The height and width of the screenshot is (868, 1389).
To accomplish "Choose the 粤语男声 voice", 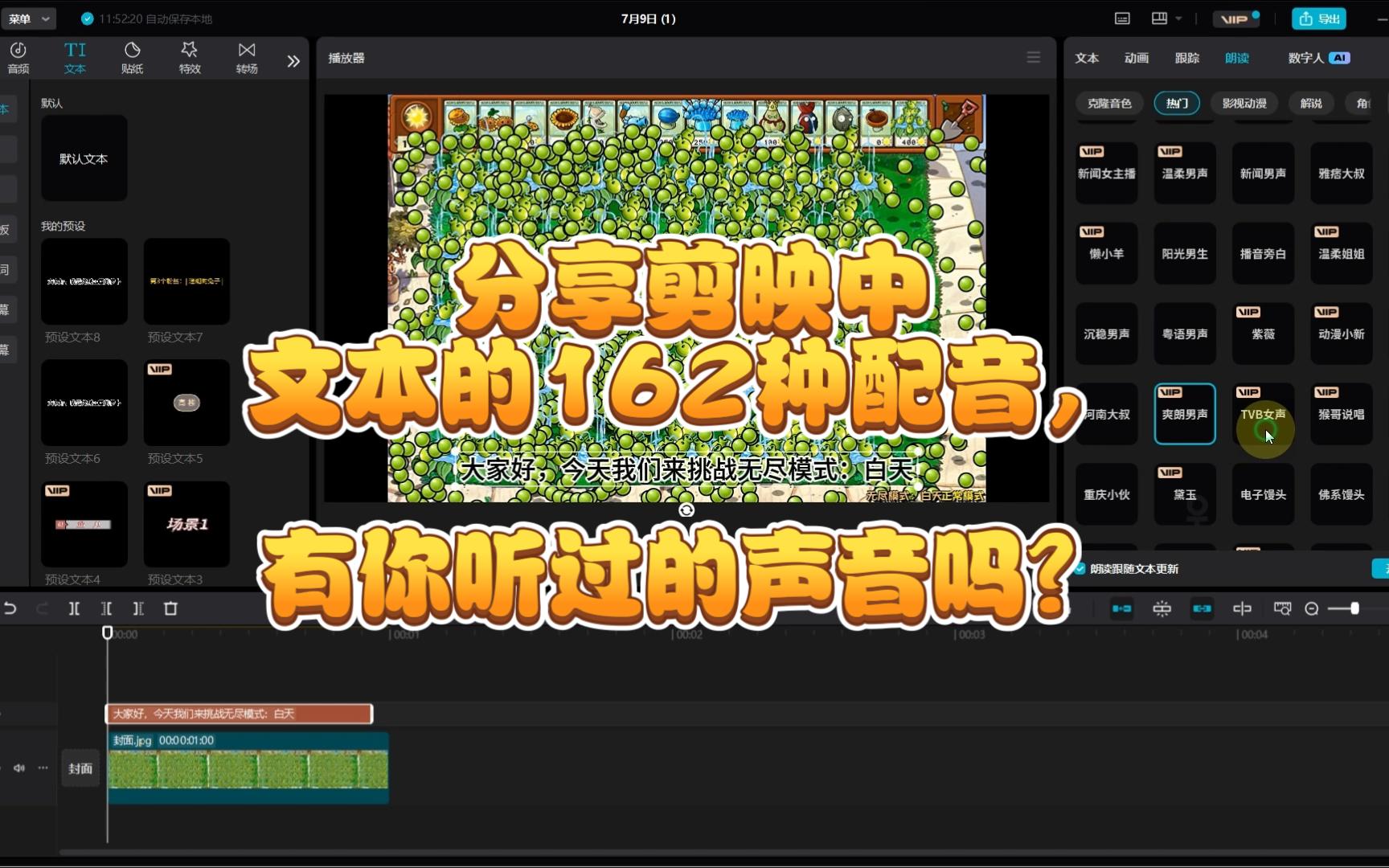I will [1185, 334].
